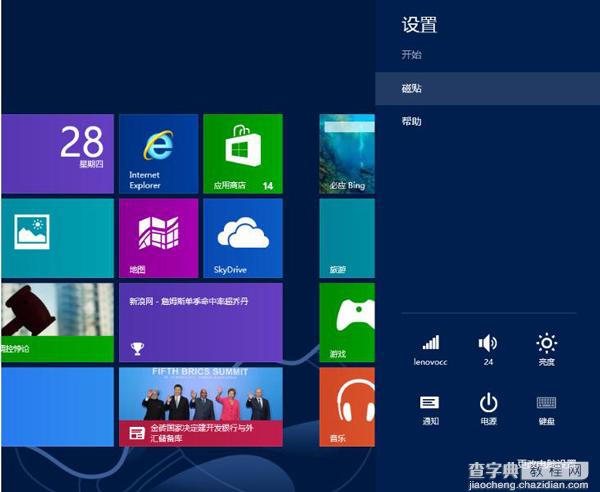The height and width of the screenshot is (492, 600).
Task: Open the 旅游 Travel tile
Action: pyautogui.click(x=347, y=238)
